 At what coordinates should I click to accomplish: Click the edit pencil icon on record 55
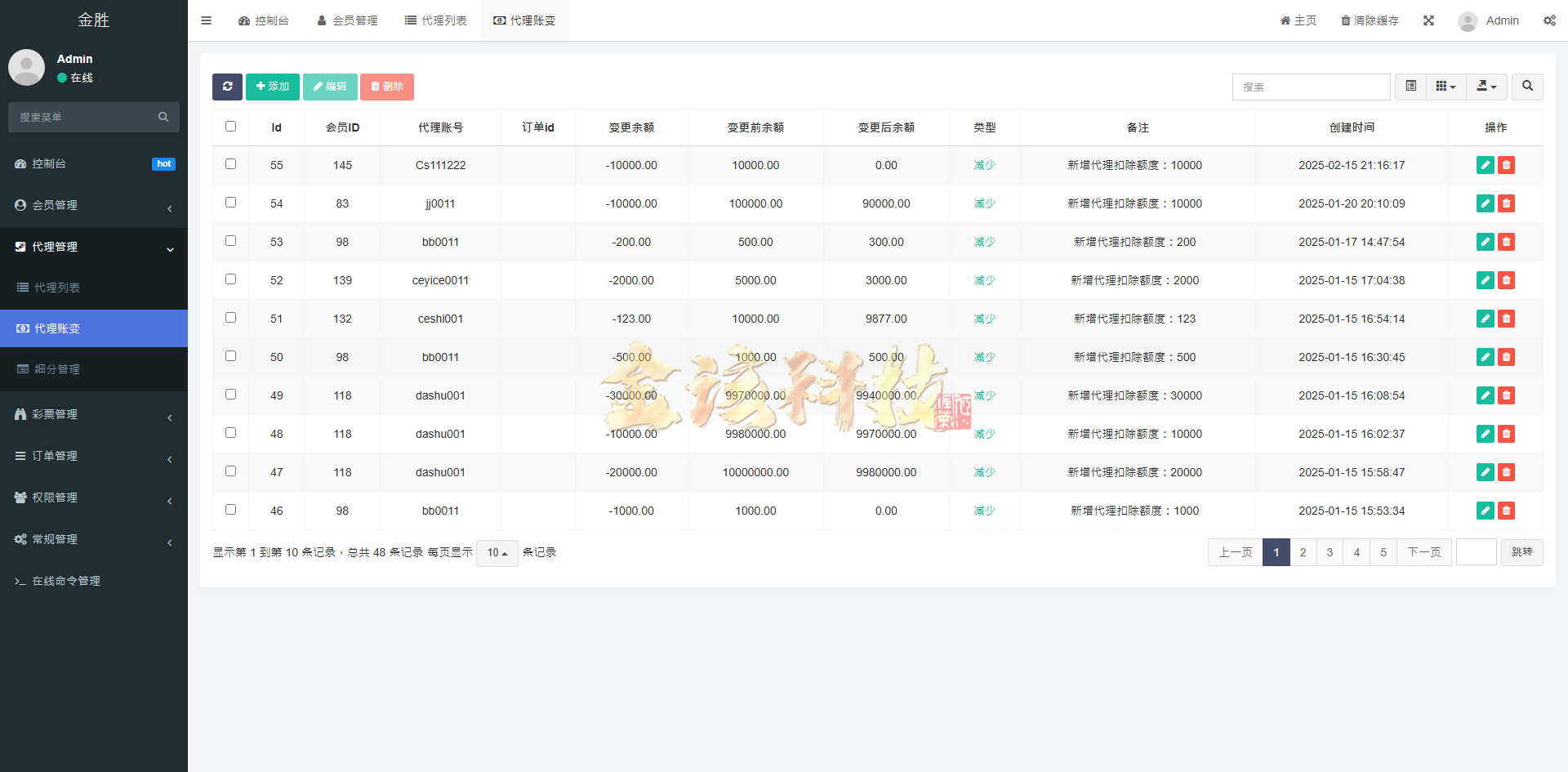1485,165
